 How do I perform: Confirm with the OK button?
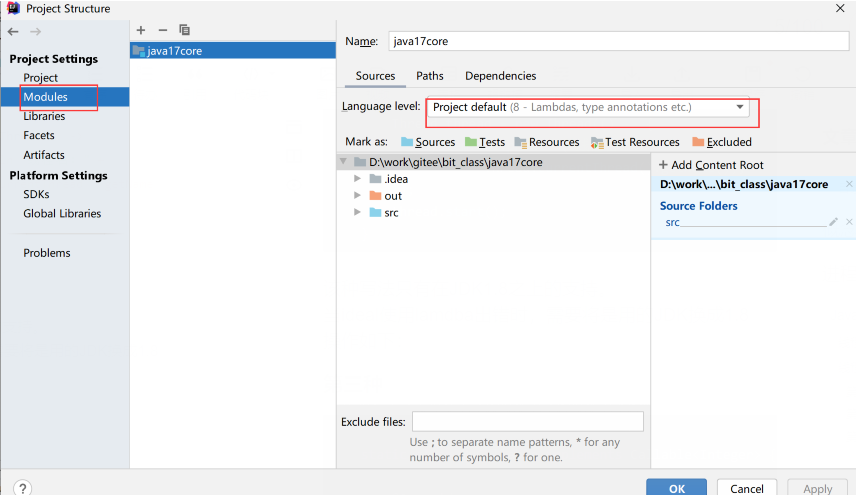676,488
